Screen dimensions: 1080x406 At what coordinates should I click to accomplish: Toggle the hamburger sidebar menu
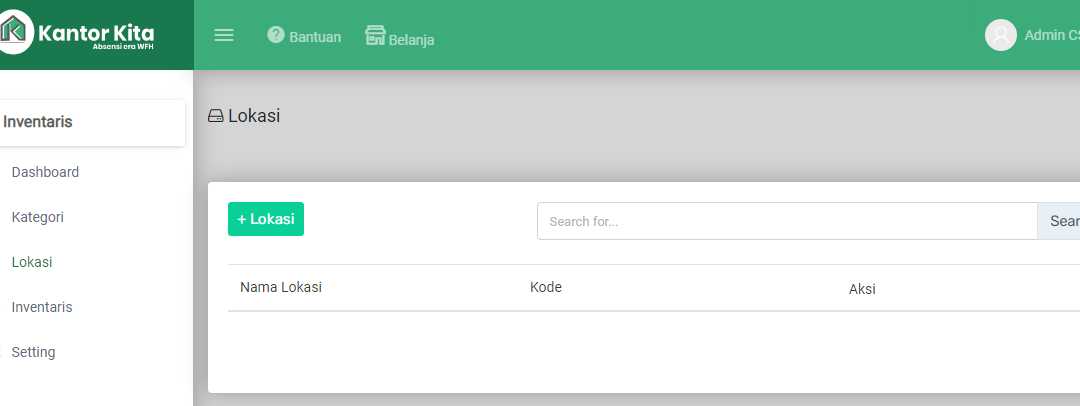(x=224, y=35)
